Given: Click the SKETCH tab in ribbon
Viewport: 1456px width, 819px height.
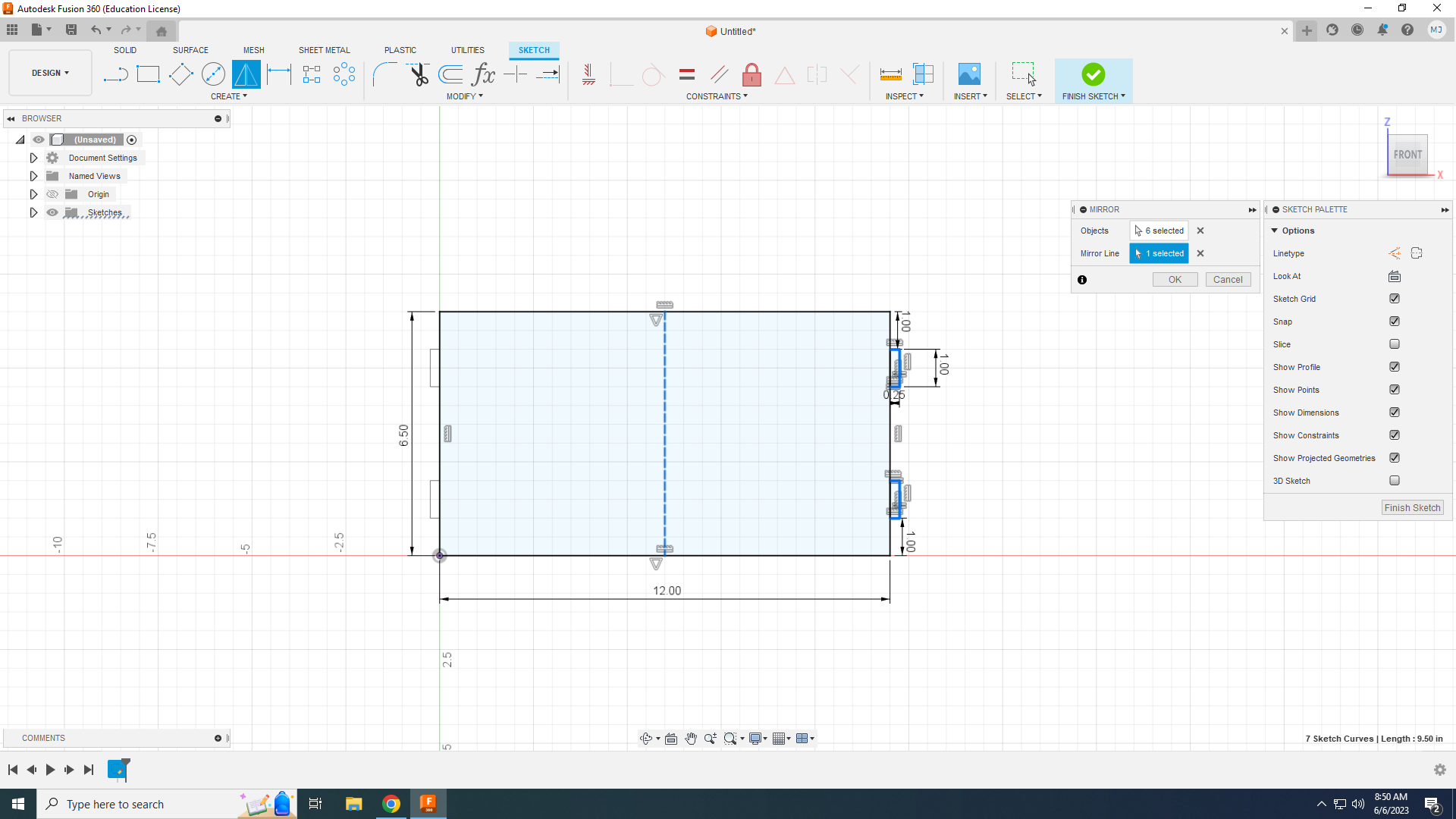Looking at the screenshot, I should coord(534,49).
